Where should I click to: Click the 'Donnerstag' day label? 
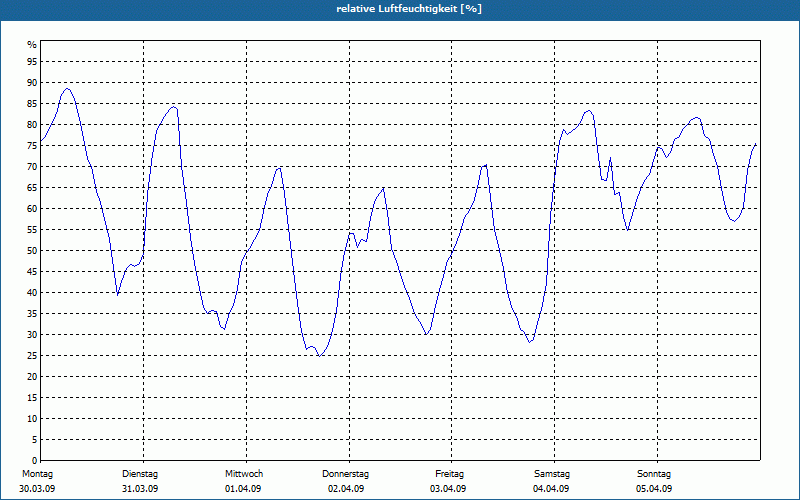click(x=345, y=474)
